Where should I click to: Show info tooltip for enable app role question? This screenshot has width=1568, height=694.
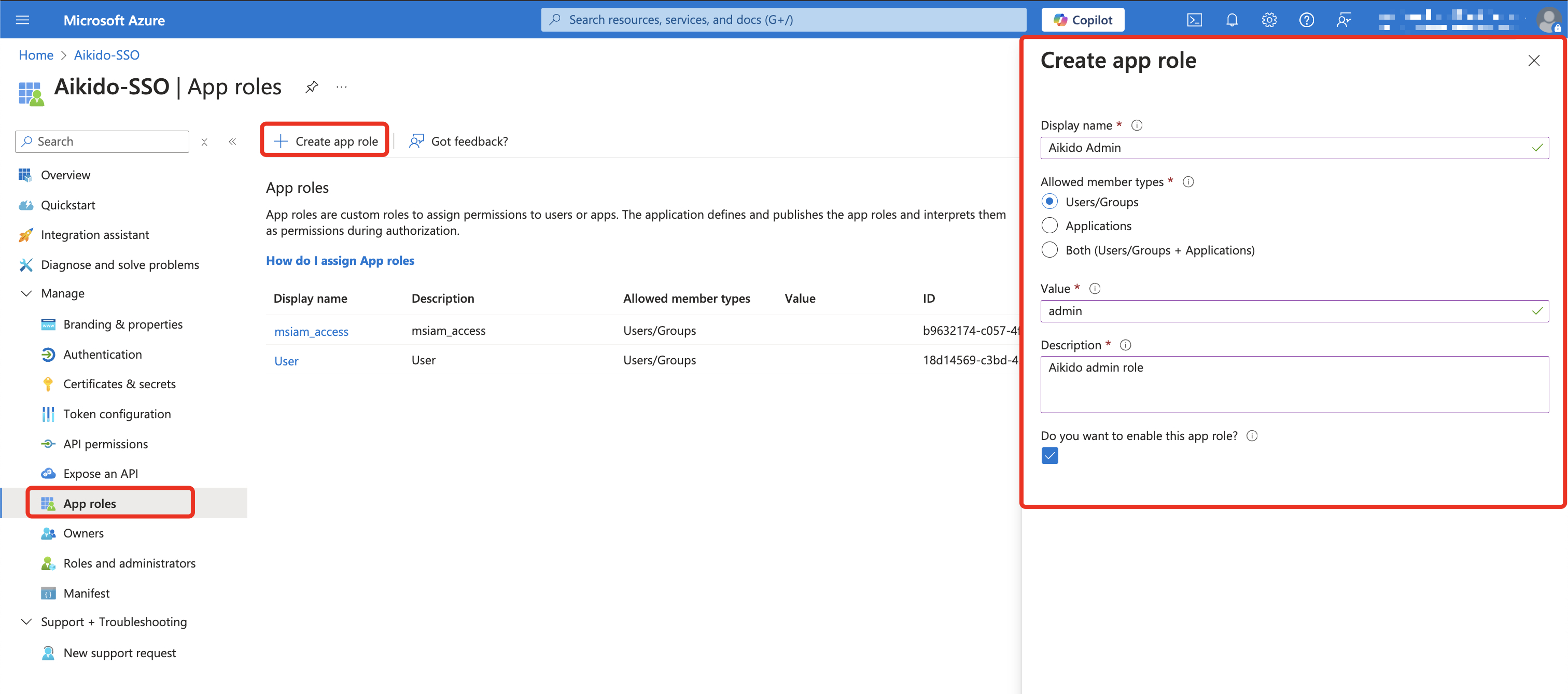coord(1252,435)
